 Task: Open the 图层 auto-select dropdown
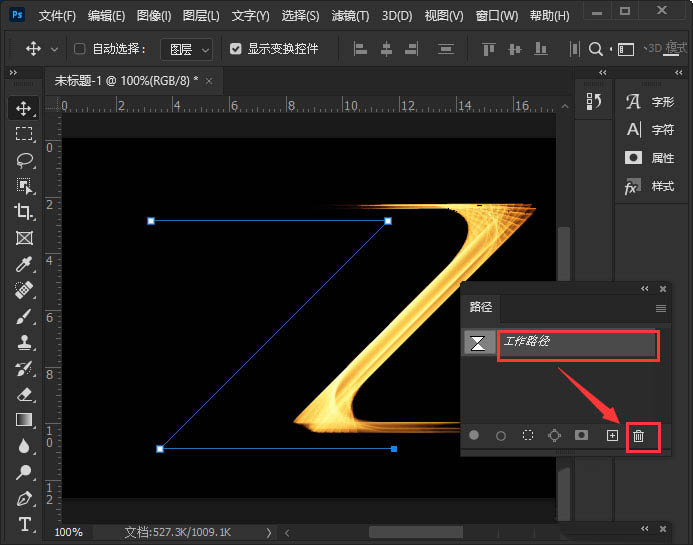[x=186, y=49]
